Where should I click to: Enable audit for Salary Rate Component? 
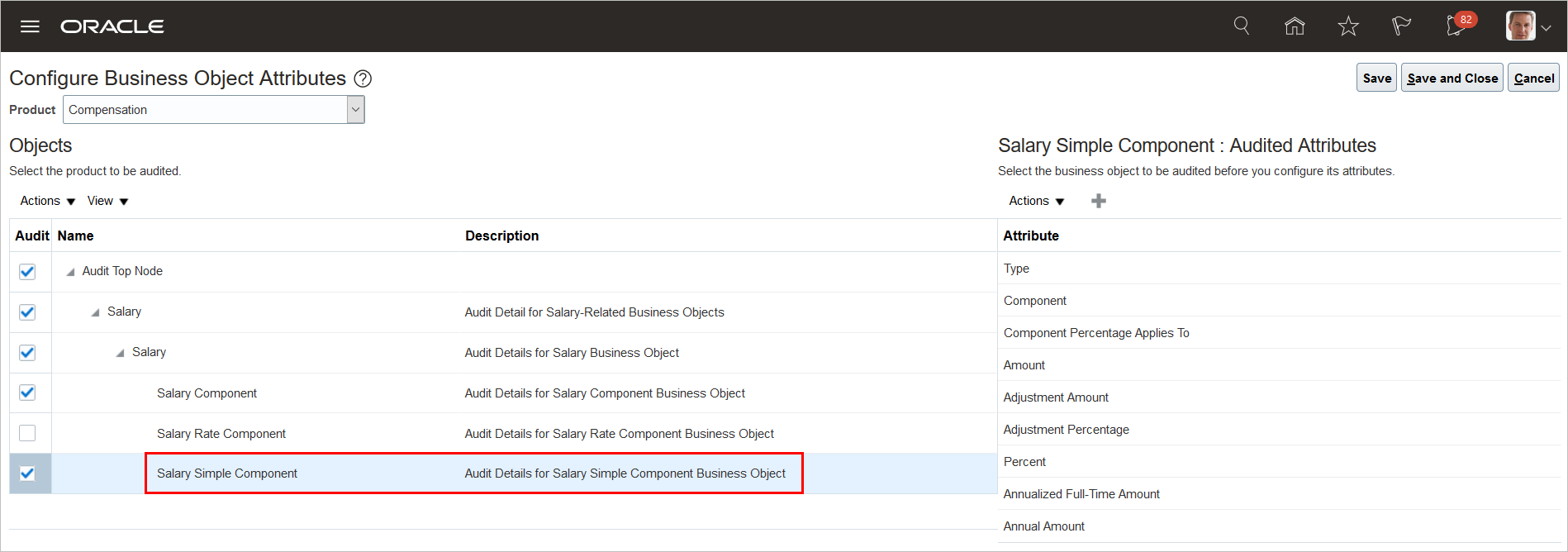click(27, 433)
